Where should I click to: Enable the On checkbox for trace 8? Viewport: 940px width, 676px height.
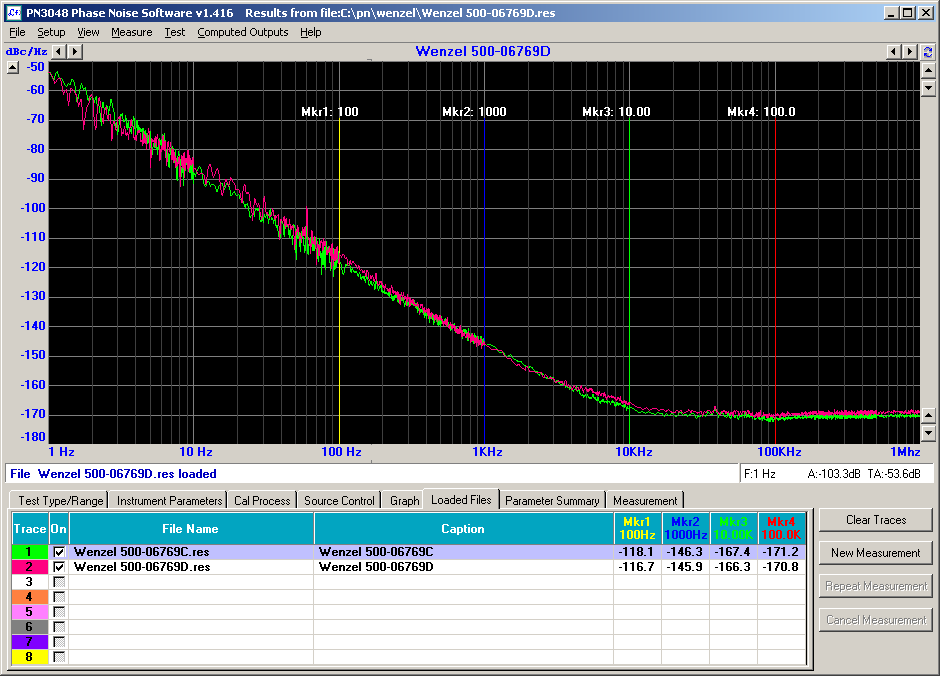point(59,657)
